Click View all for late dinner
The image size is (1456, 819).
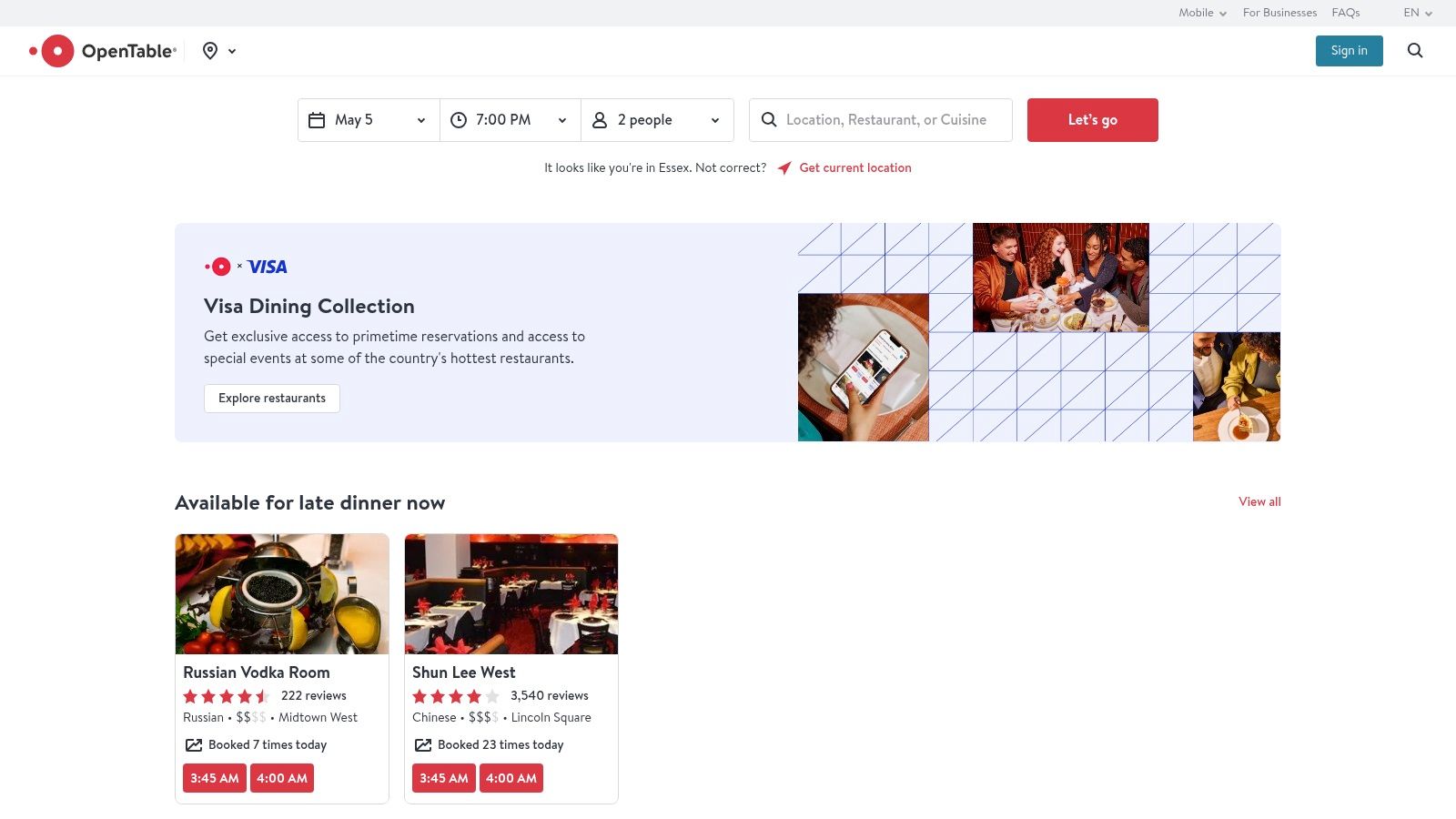click(x=1259, y=502)
